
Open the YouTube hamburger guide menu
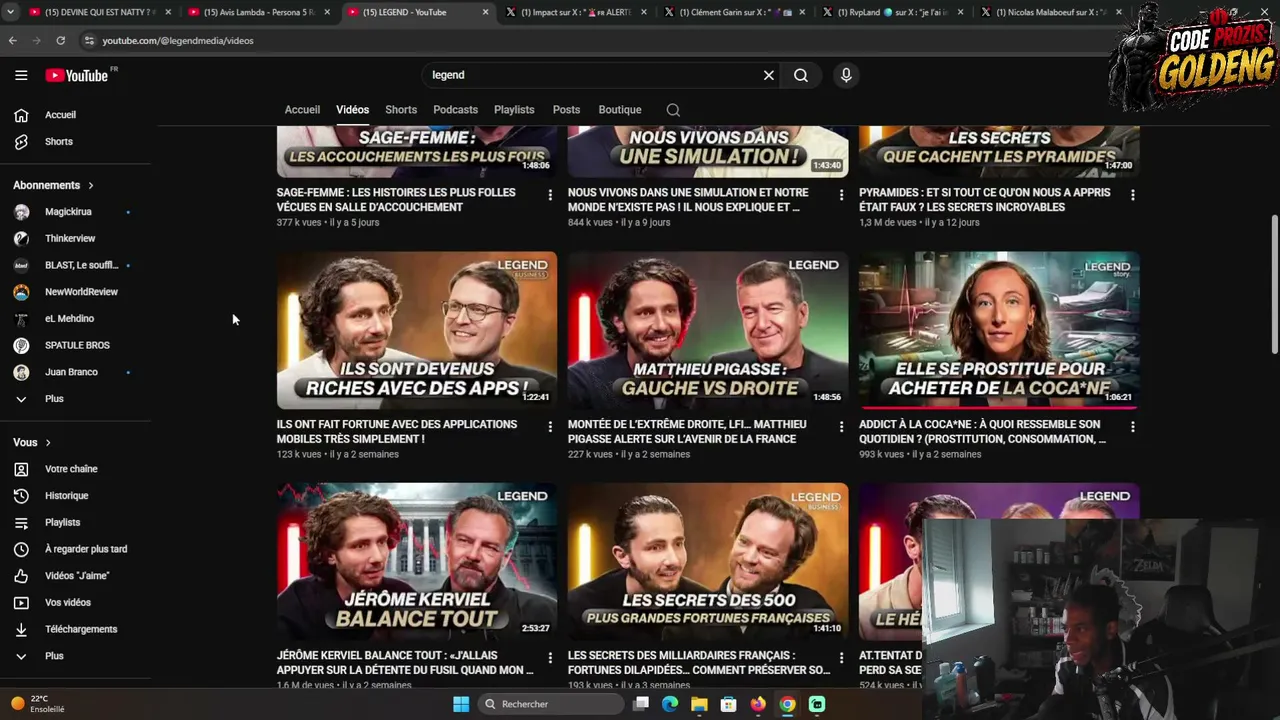[21, 75]
